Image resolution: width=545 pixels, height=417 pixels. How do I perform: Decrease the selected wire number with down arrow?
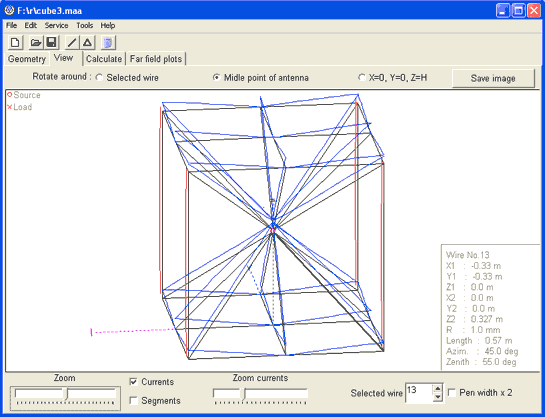click(438, 397)
